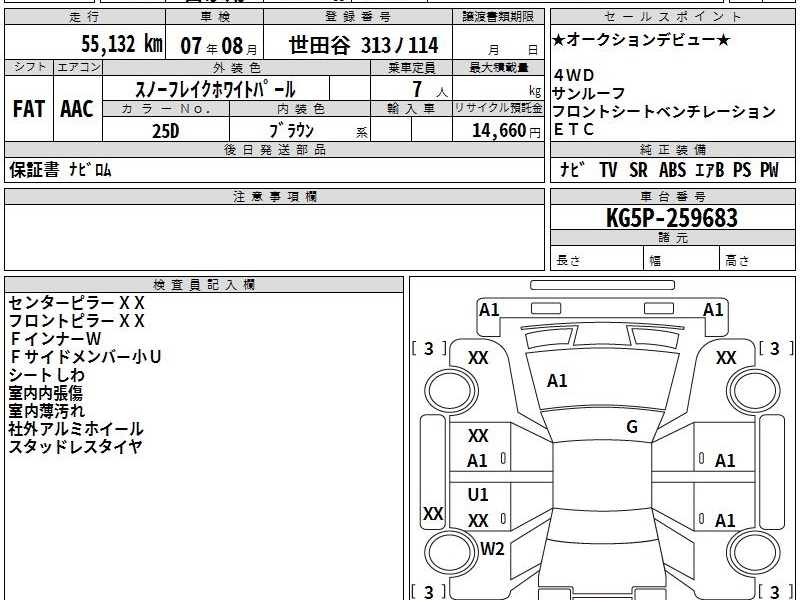This screenshot has height=600, width=800.
Task: Click the エアコン header
Action: 78,67
